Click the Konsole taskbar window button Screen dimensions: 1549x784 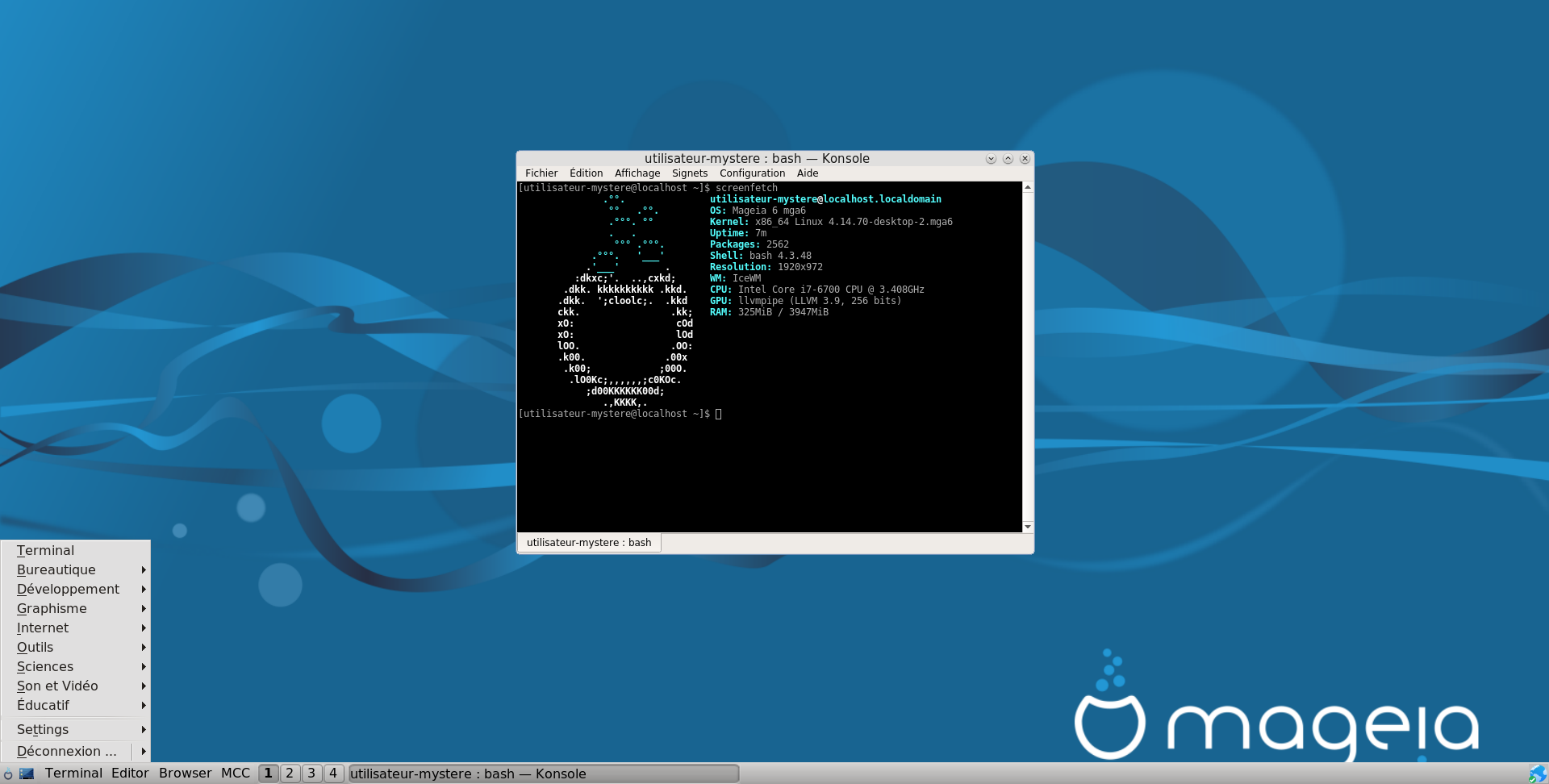[544, 774]
